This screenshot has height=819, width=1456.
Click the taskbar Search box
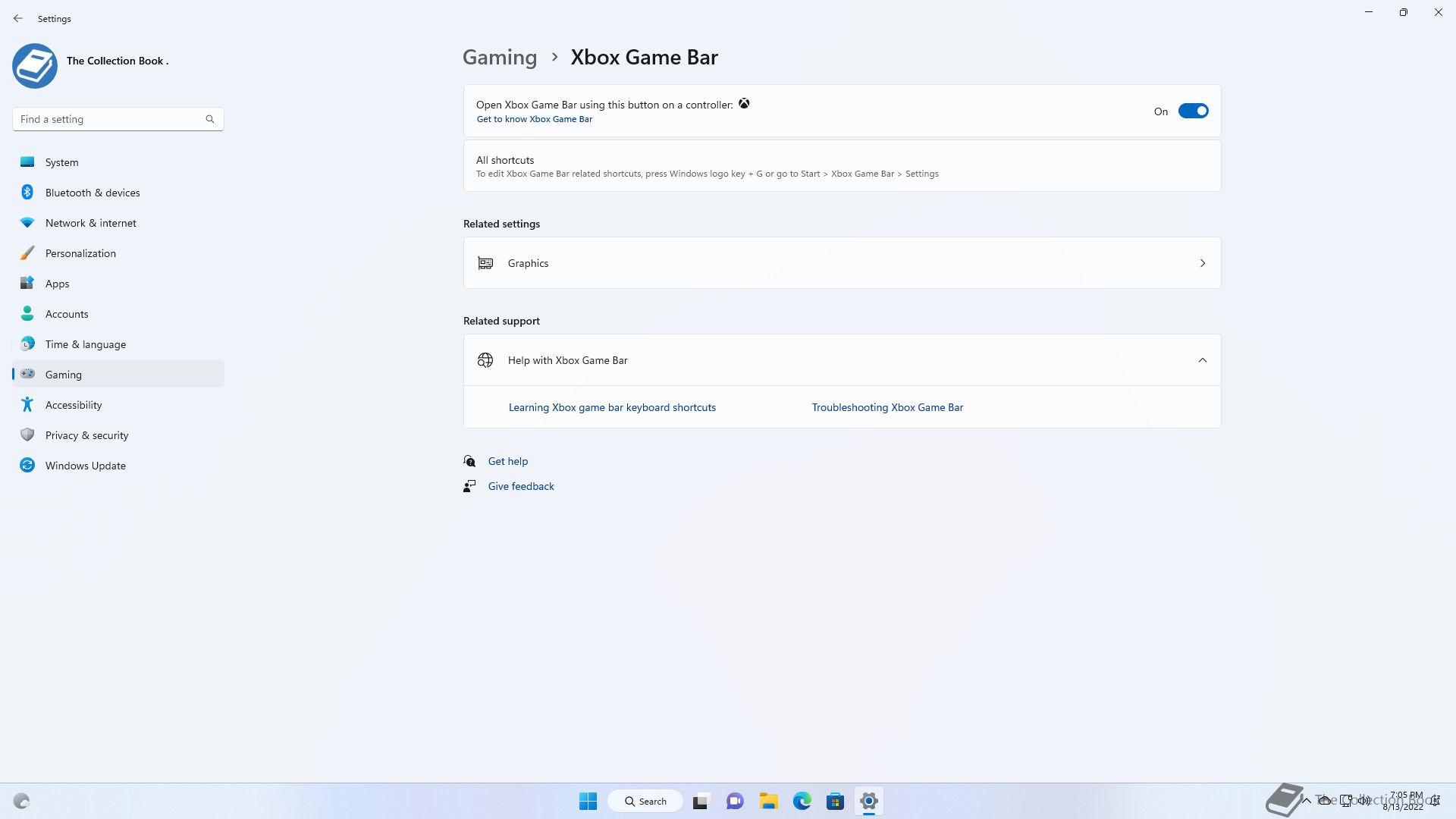click(645, 801)
